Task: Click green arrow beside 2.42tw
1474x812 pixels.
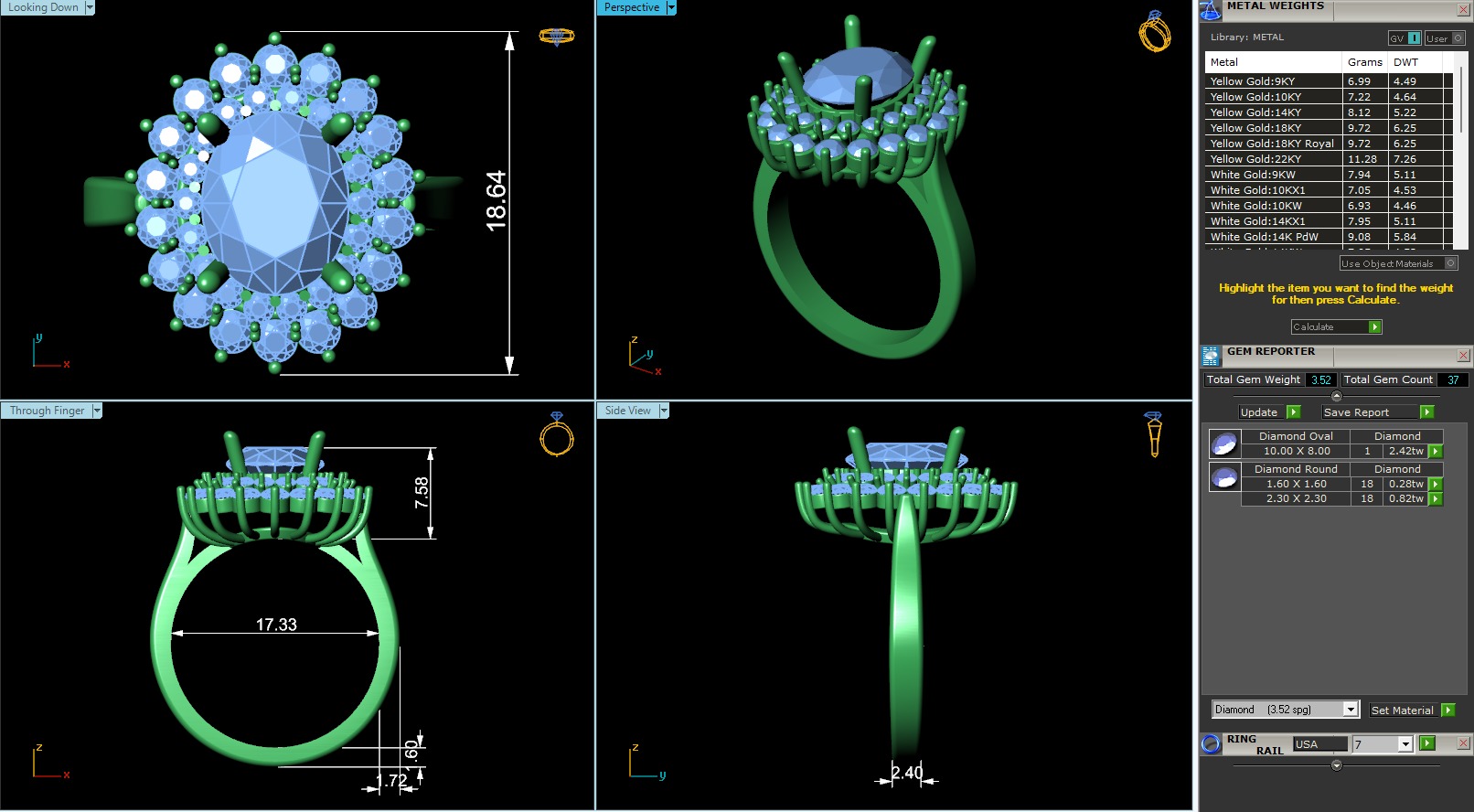Action: (x=1436, y=452)
